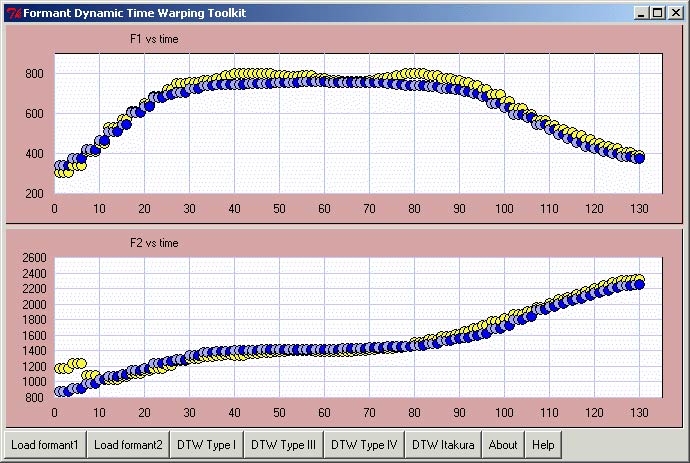Maximize the Formant toolkit window

click(x=657, y=13)
